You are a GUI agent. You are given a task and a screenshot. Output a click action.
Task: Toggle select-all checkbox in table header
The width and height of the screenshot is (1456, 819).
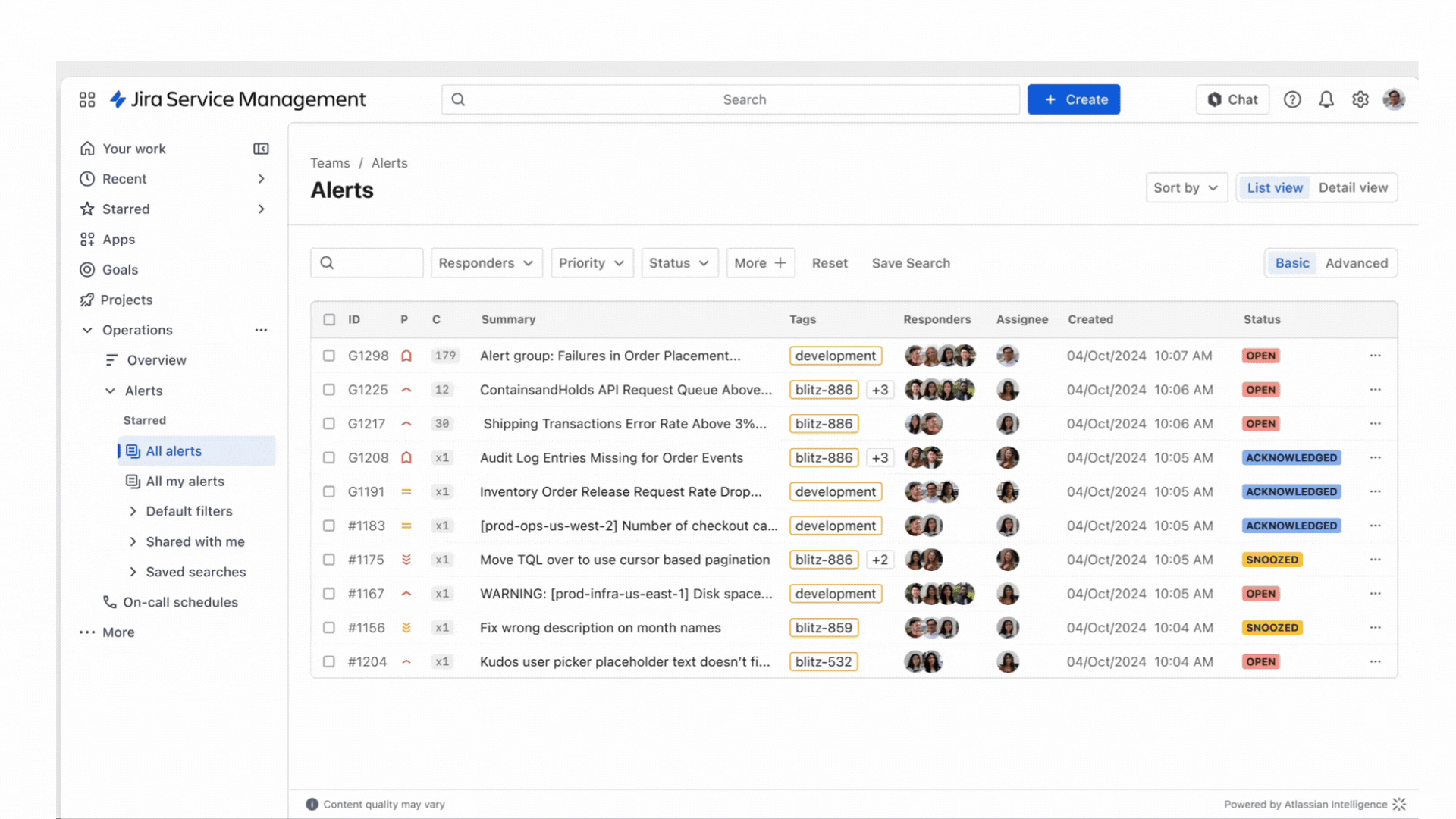329,319
